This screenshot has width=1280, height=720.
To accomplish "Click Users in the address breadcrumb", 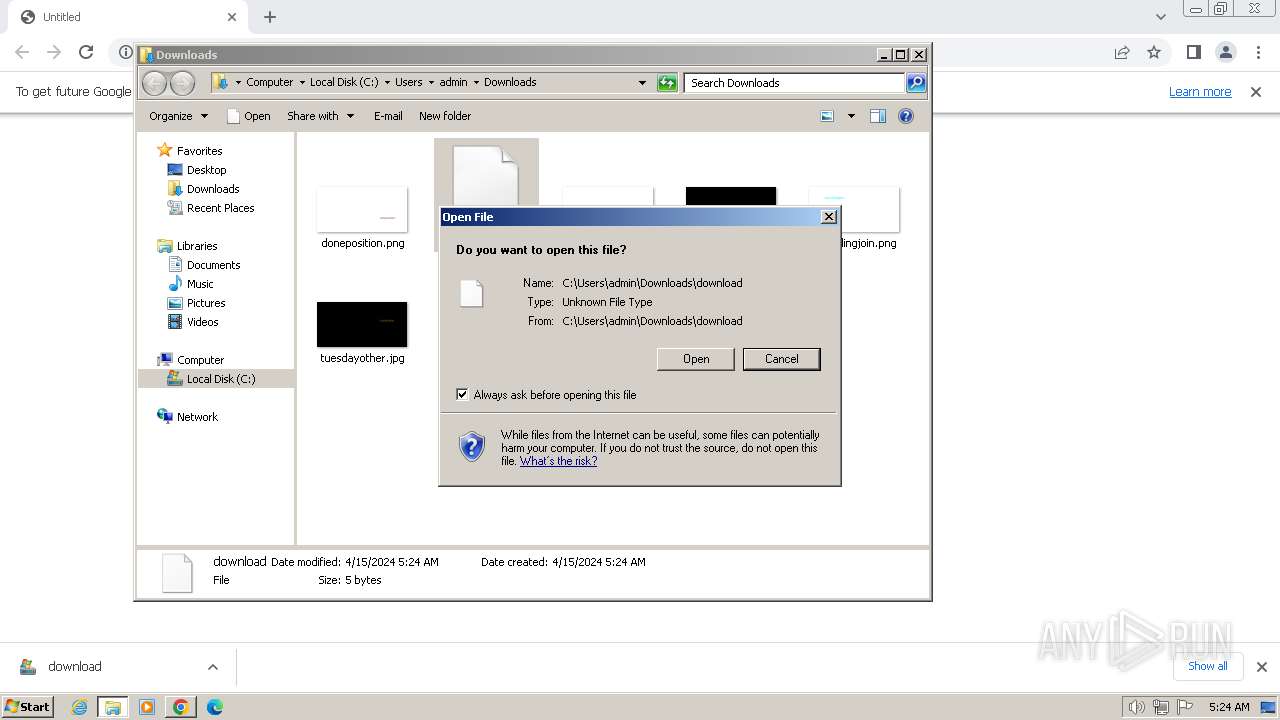I will [x=408, y=83].
